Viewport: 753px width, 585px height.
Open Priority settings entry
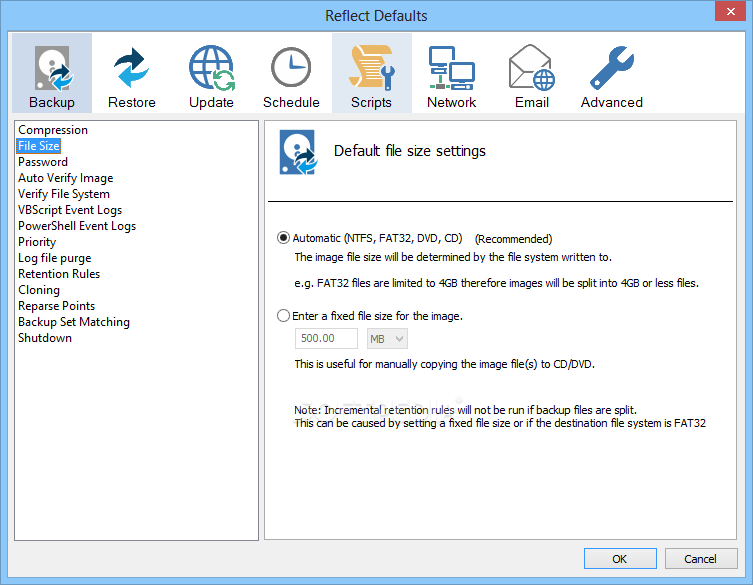(37, 242)
